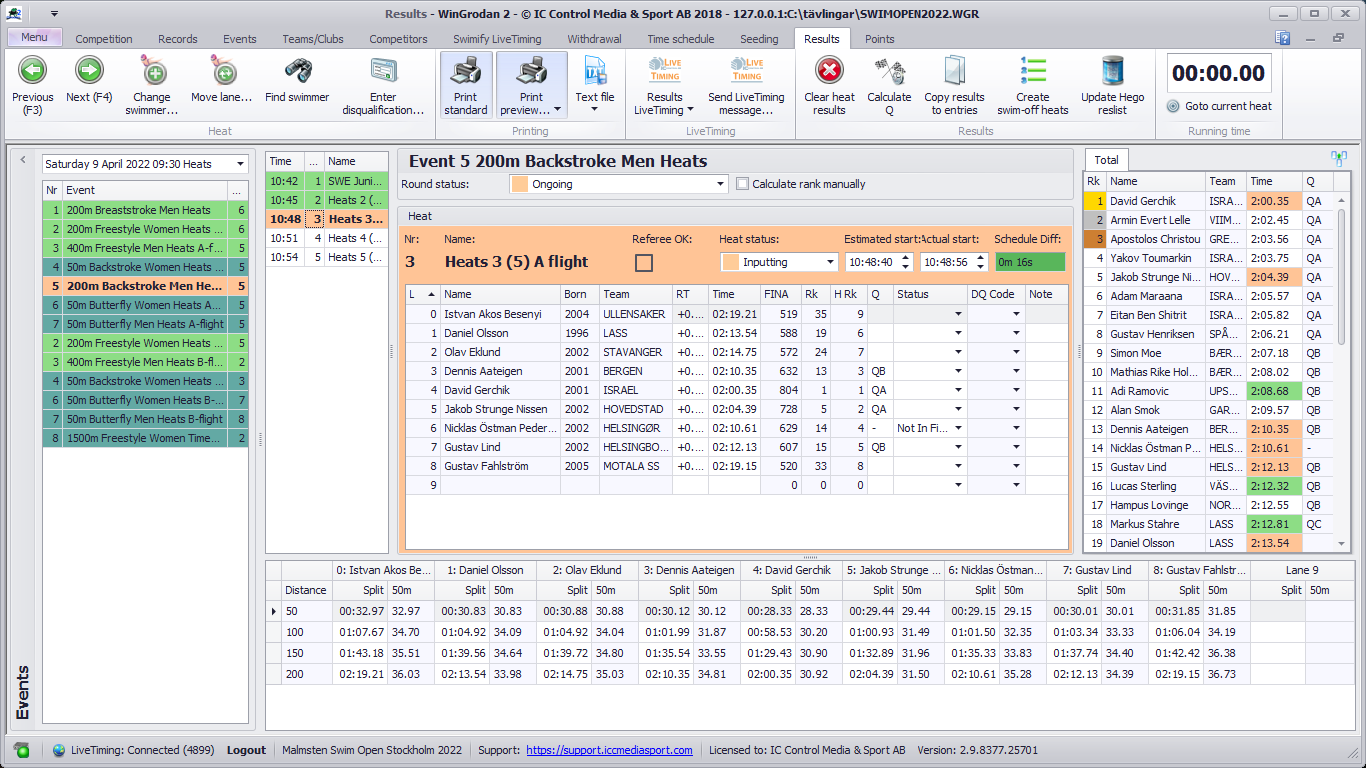
Task: Open the Round status dropdown
Action: pos(721,184)
